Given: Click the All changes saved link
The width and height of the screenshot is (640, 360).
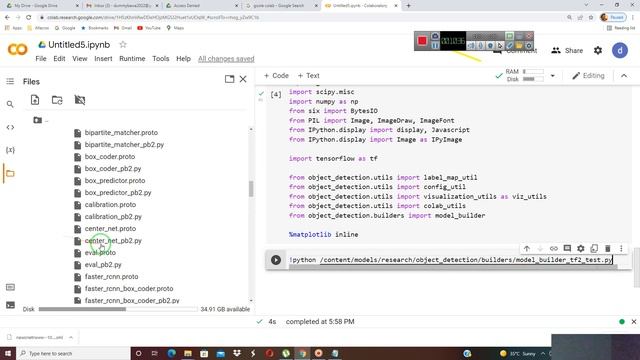Looking at the screenshot, I should [226, 59].
